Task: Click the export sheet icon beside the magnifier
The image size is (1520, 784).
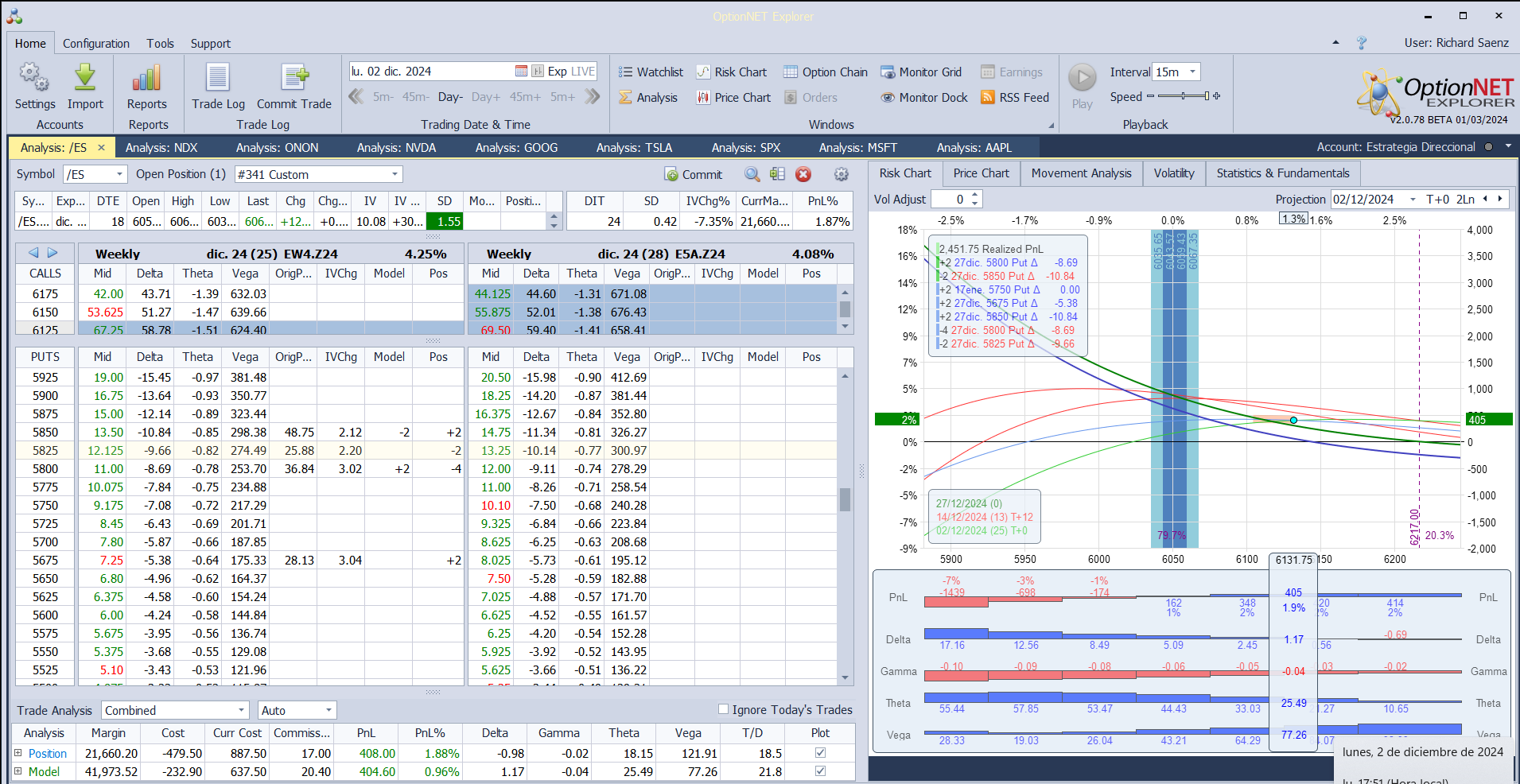Action: pos(777,175)
